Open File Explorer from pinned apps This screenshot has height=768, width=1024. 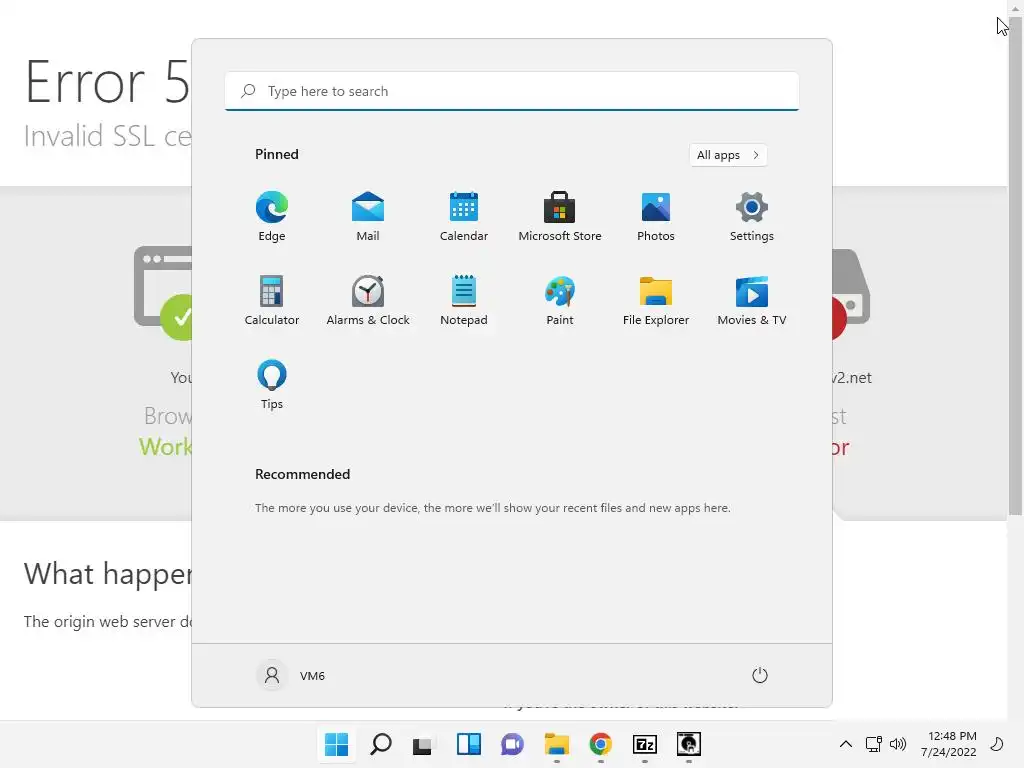[656, 300]
